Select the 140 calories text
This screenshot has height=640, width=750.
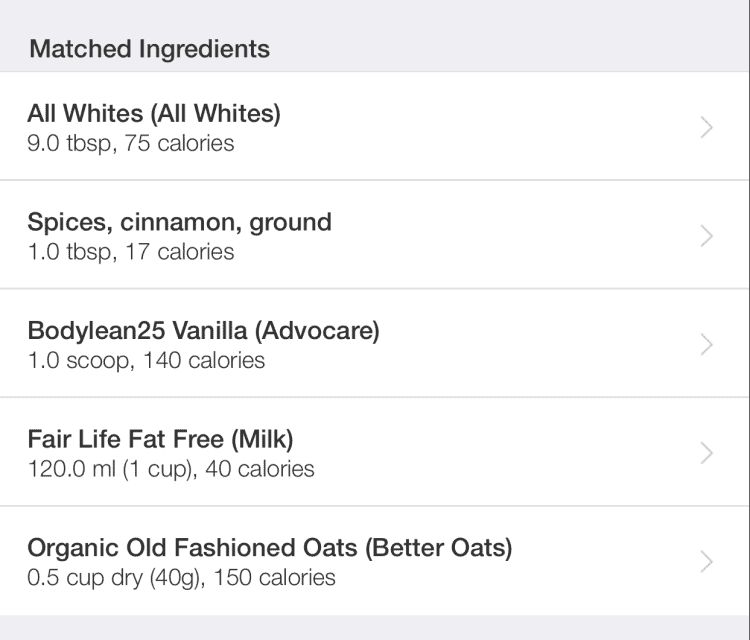click(x=204, y=360)
